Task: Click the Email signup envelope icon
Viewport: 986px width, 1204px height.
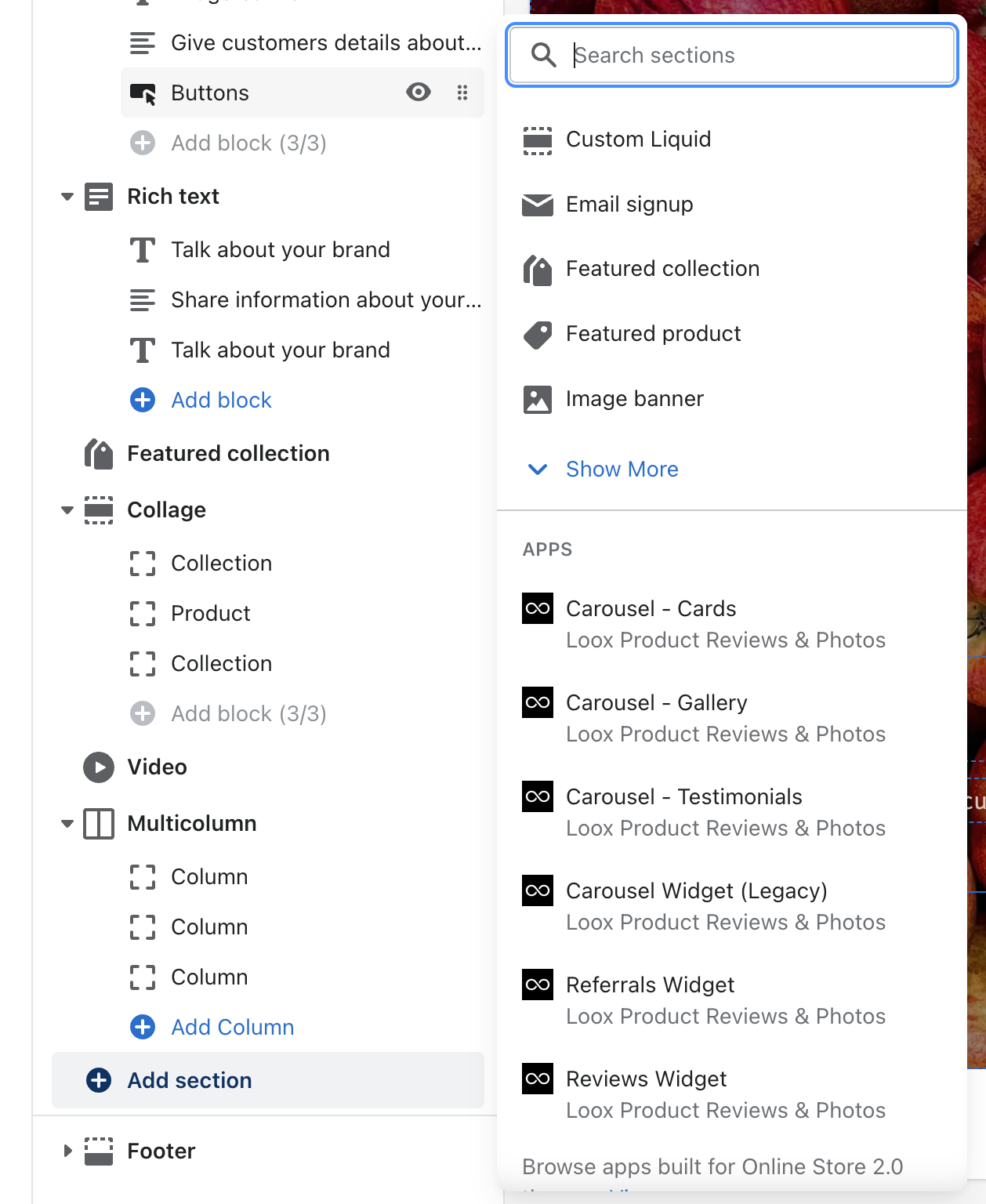Action: pos(538,205)
